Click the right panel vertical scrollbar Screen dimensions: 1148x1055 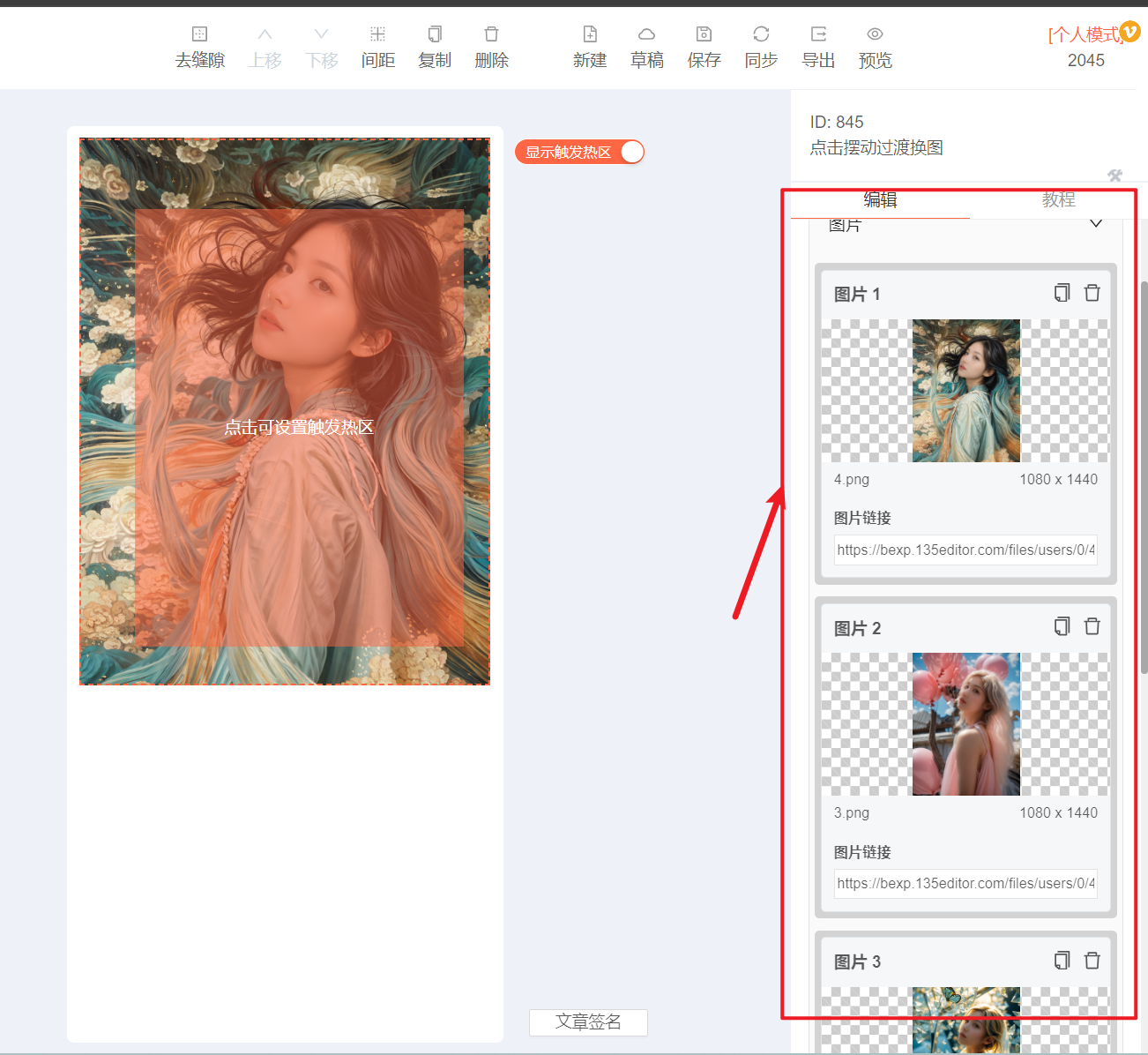click(1144, 477)
